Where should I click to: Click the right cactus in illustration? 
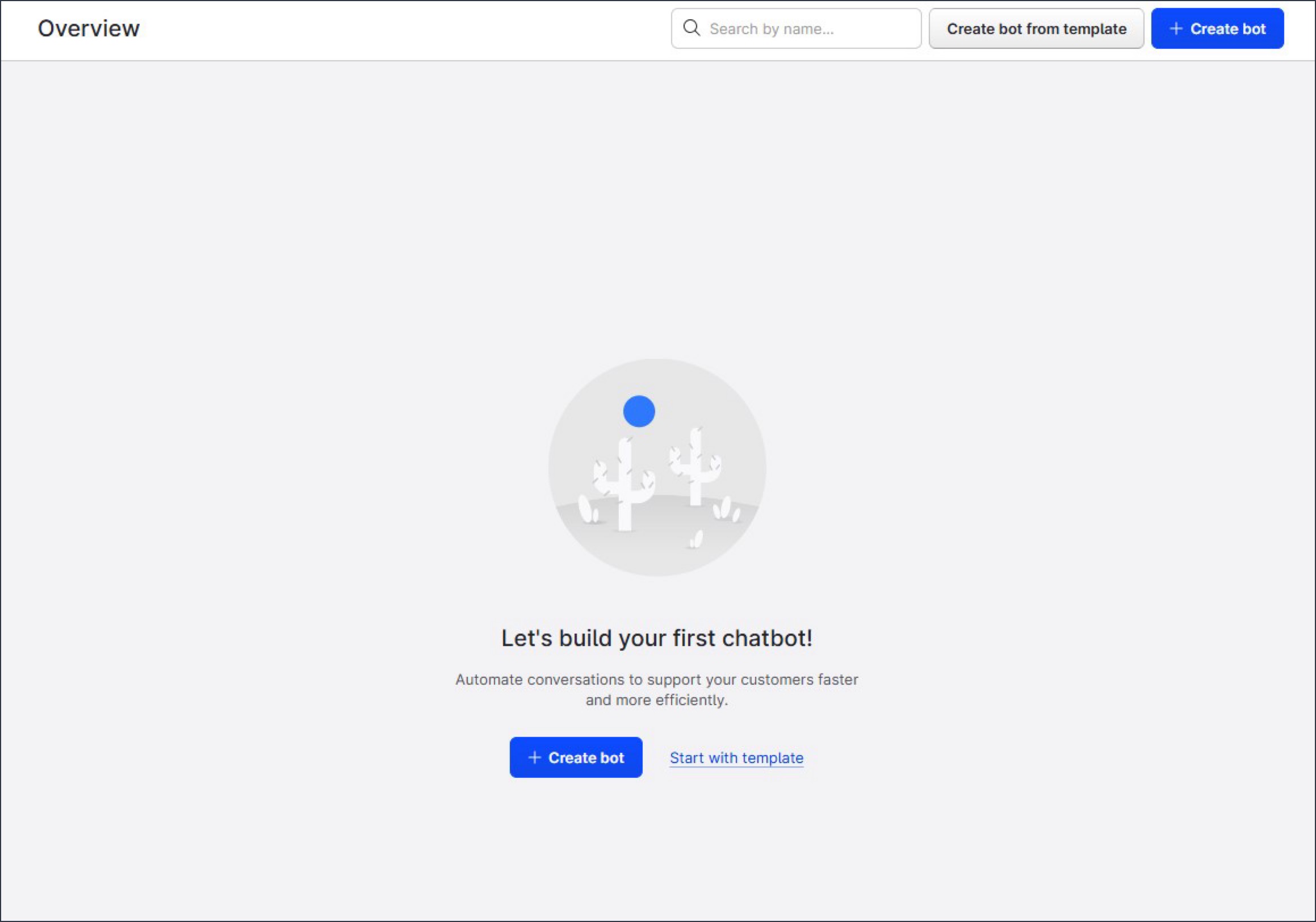pos(695,467)
